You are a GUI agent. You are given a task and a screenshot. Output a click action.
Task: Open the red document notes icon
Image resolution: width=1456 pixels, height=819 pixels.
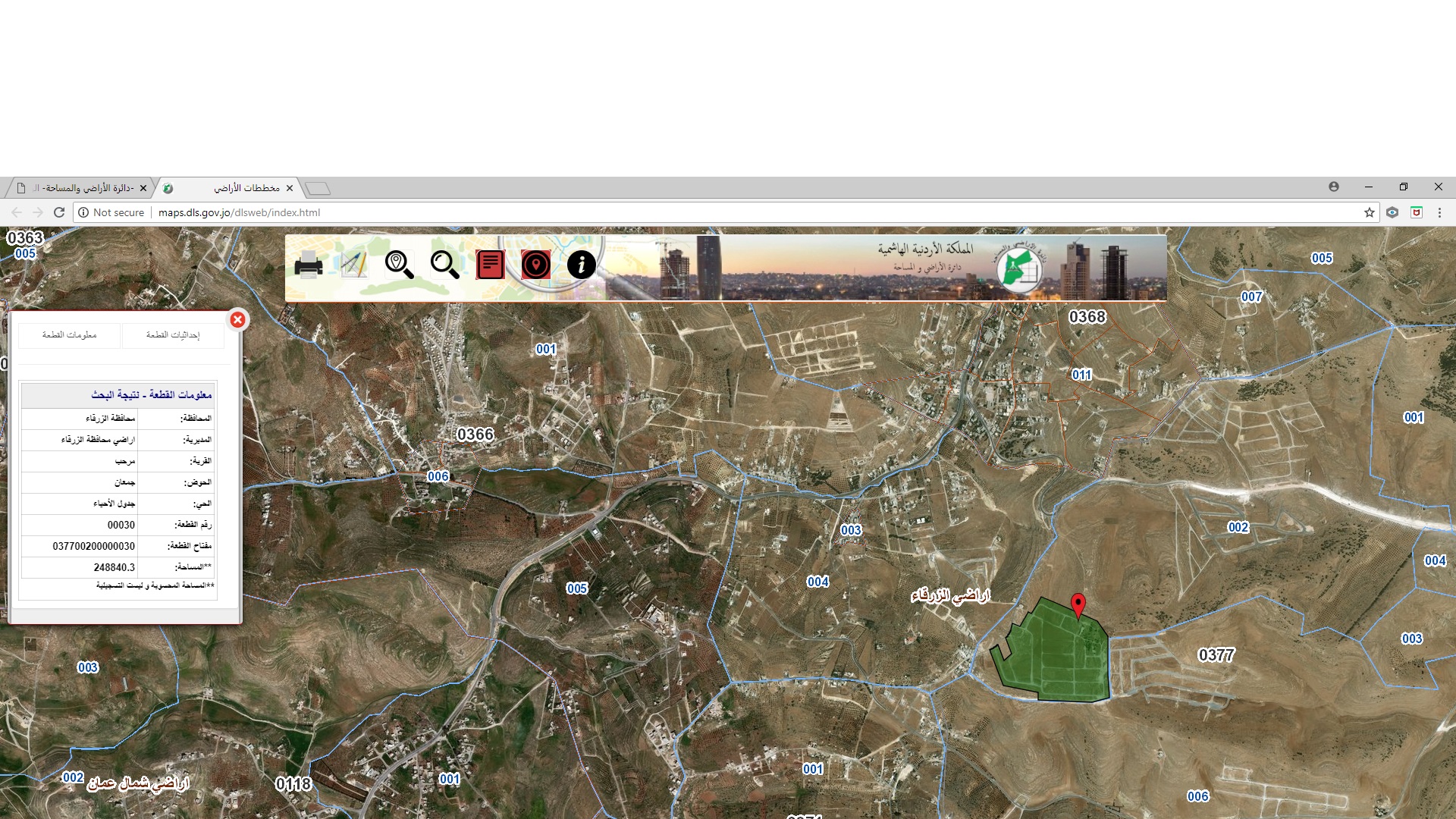490,265
